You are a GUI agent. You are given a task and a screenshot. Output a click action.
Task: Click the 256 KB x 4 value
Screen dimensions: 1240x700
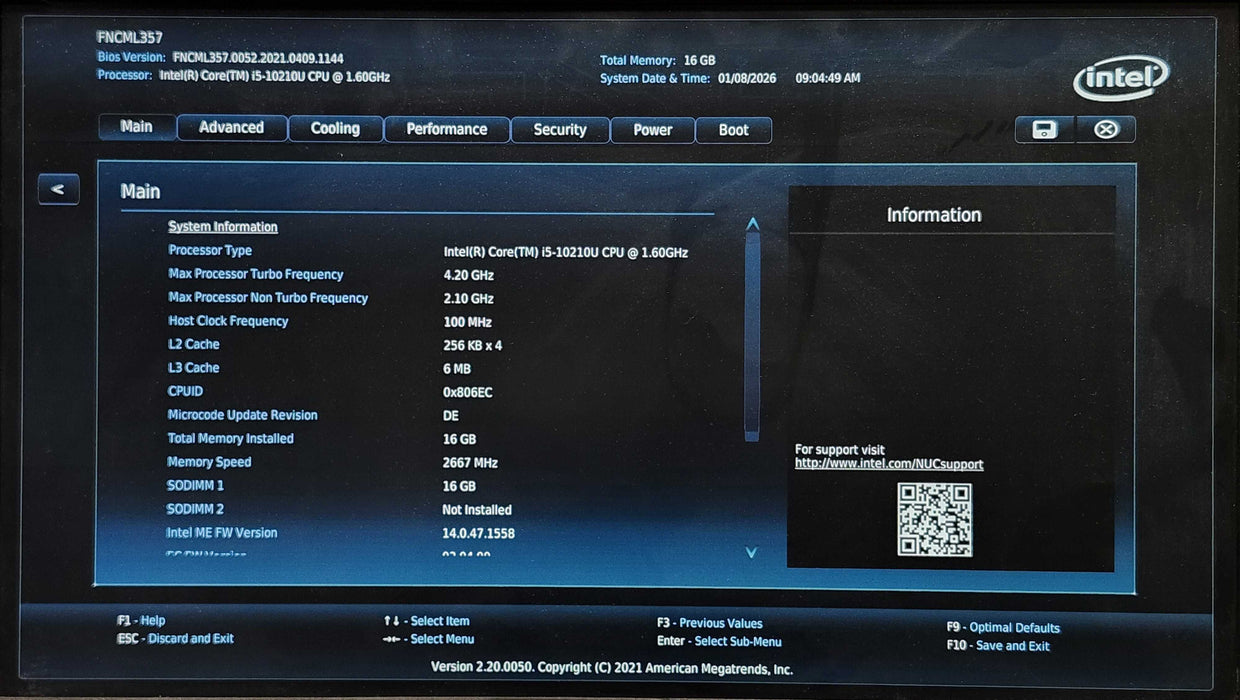[473, 346]
